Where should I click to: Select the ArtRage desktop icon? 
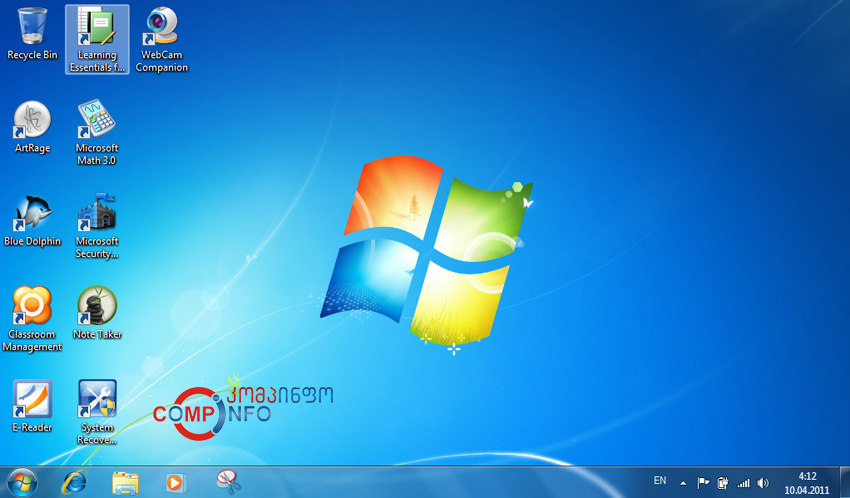[32, 127]
